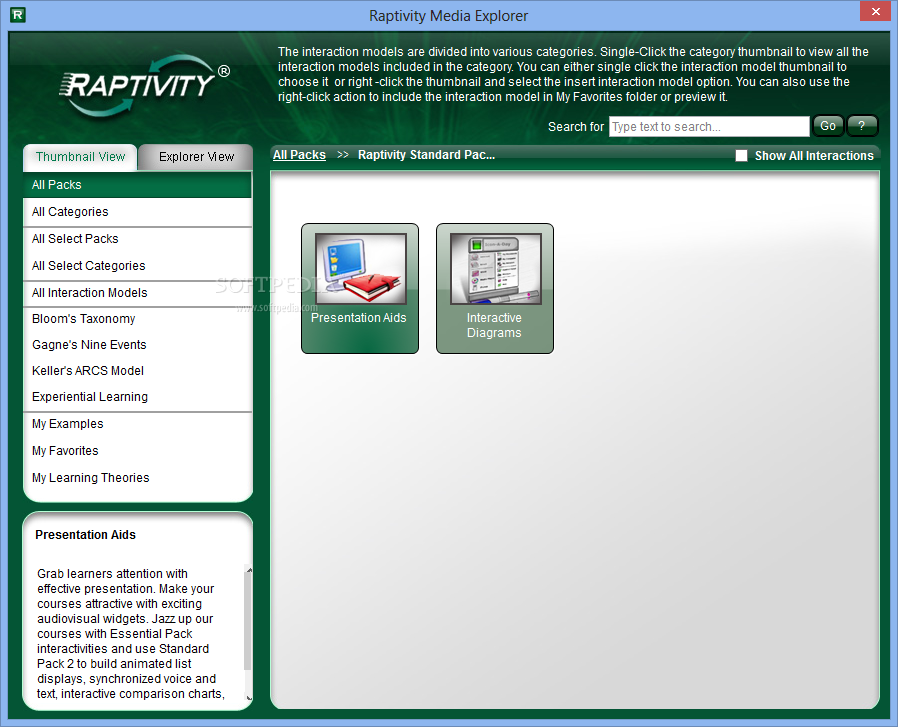
Task: Click description panel scrollbar up arrow
Action: (249, 570)
